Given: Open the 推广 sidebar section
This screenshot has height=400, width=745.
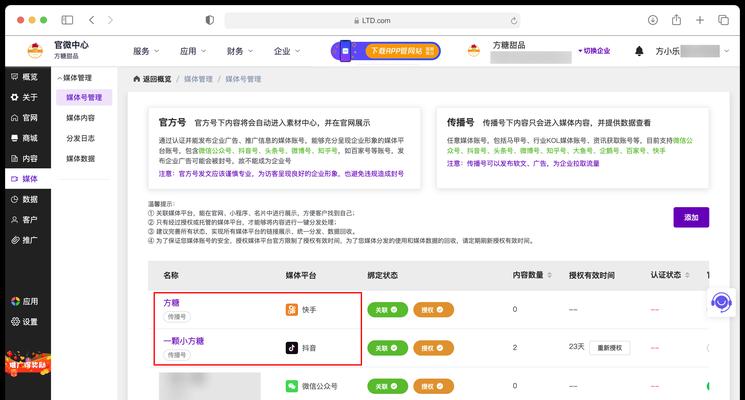Looking at the screenshot, I should coord(24,240).
